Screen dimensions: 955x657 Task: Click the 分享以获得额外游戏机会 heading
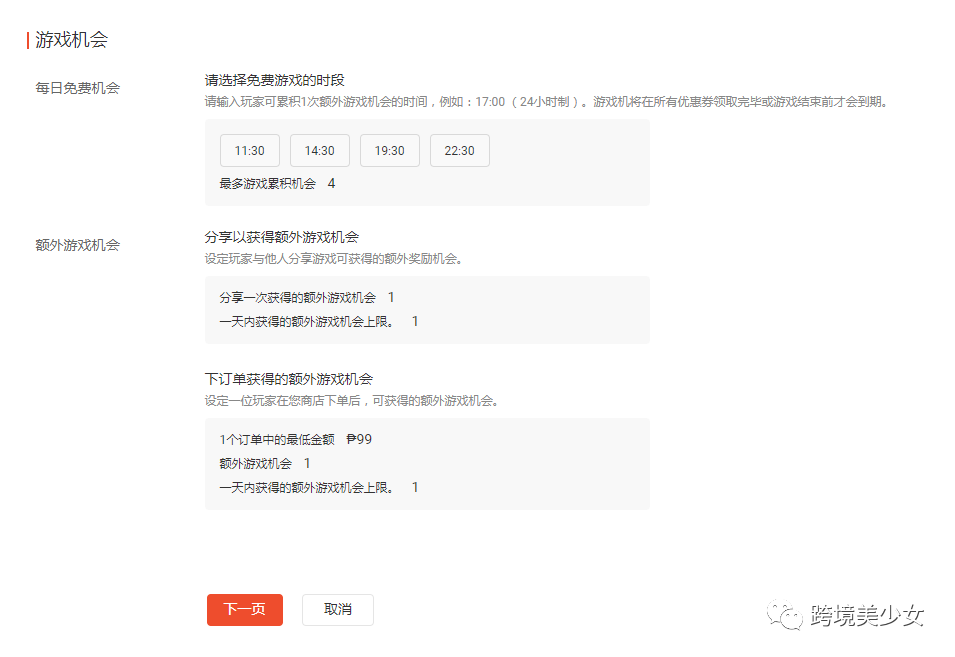[281, 237]
